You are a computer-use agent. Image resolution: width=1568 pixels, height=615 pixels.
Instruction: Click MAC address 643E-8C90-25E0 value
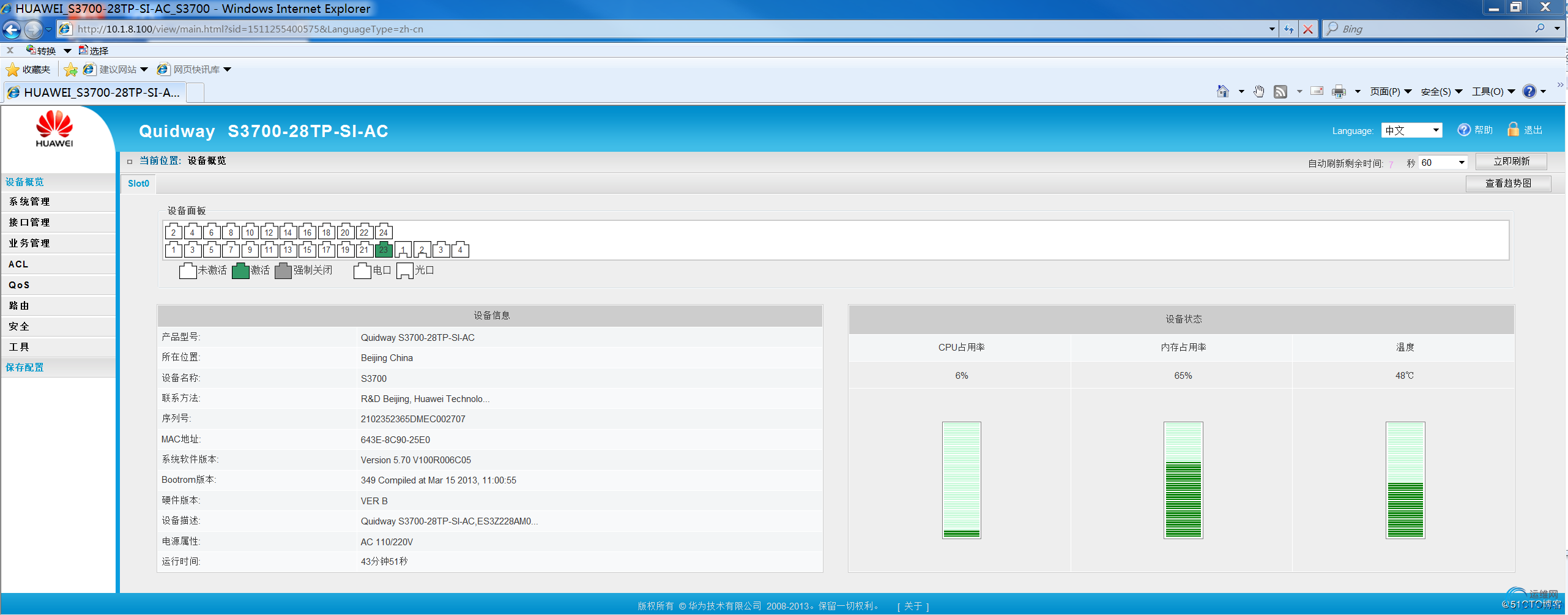click(395, 440)
